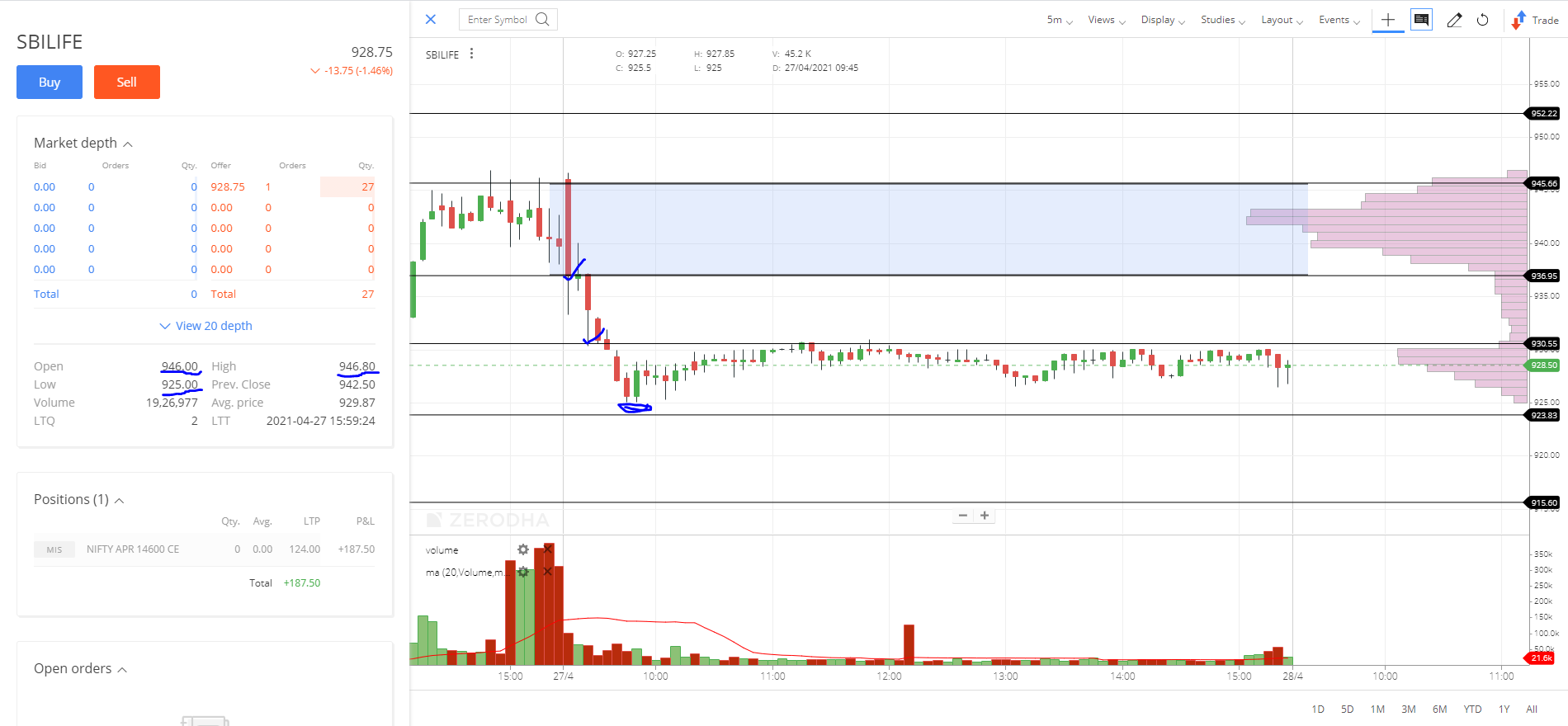Collapse the Market depth section
The image size is (1568, 726).
pos(128,144)
